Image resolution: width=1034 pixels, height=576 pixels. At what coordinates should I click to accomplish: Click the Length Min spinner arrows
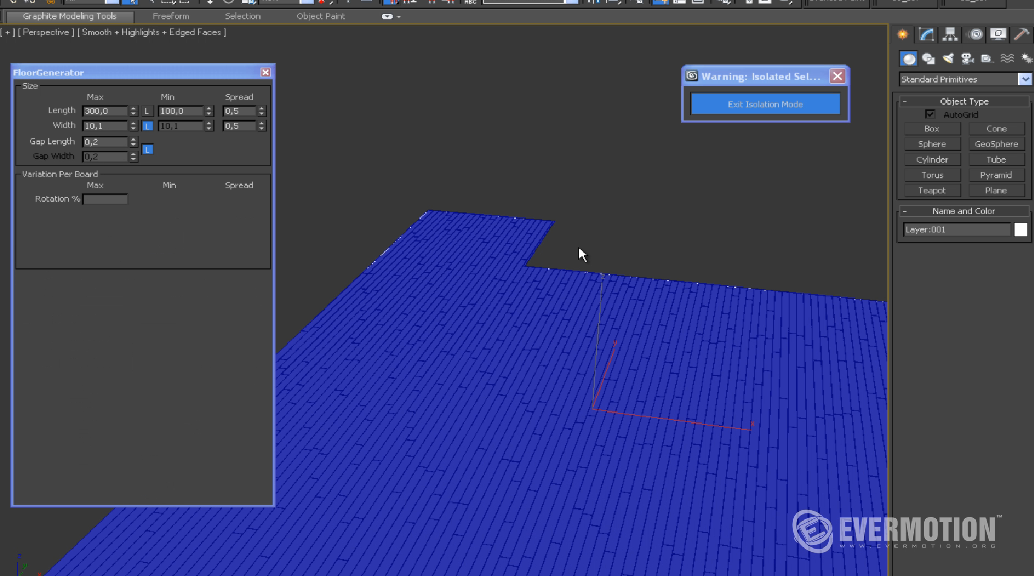[209, 111]
